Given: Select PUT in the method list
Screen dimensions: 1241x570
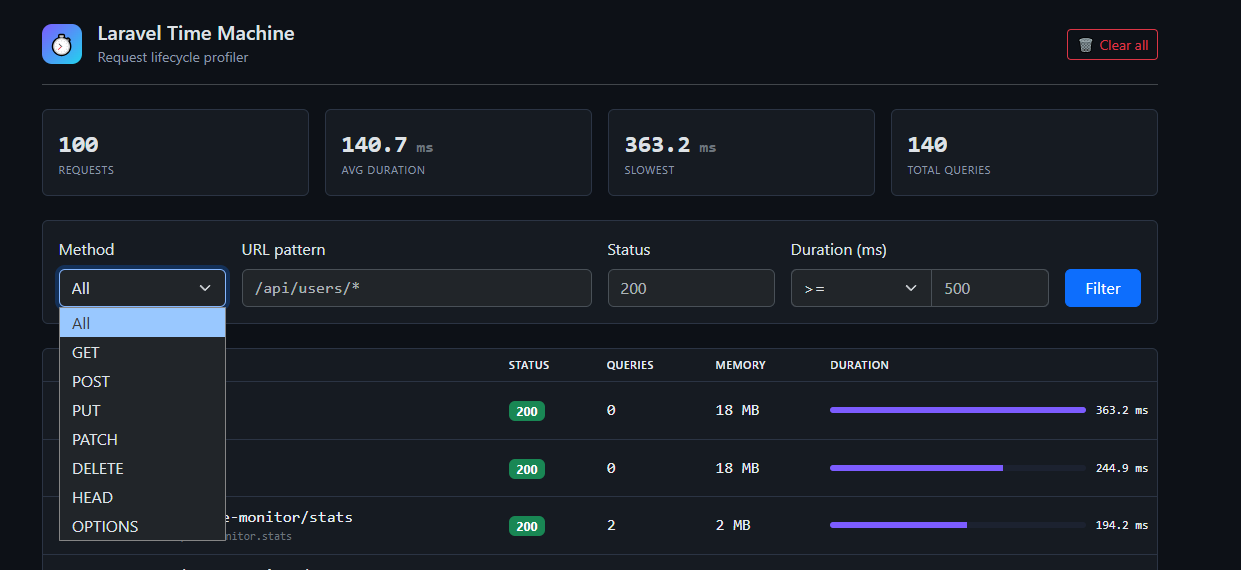Looking at the screenshot, I should click(142, 410).
